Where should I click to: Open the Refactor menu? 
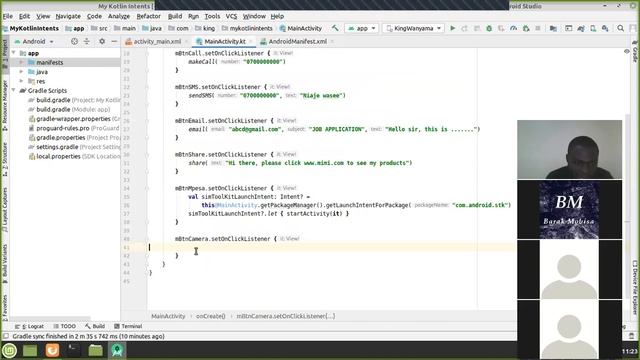click(149, 16)
